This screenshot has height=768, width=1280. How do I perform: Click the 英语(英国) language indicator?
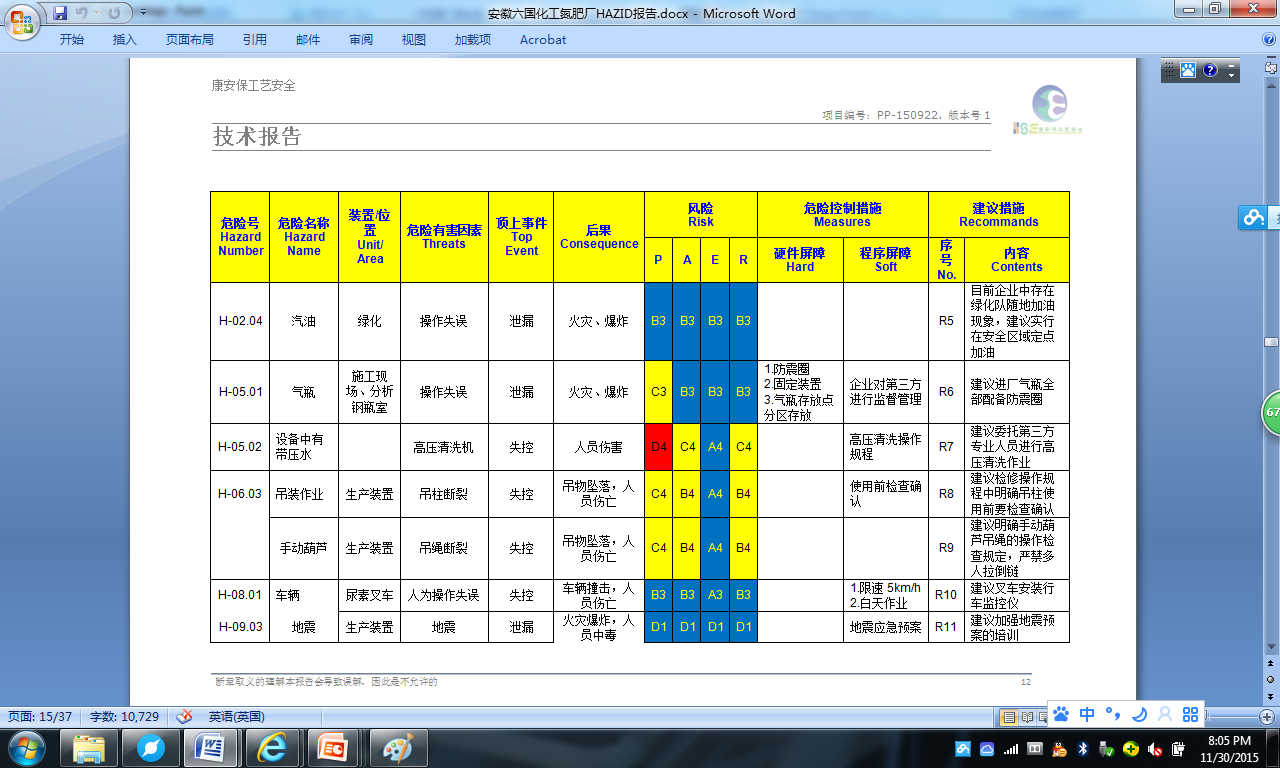(236, 716)
